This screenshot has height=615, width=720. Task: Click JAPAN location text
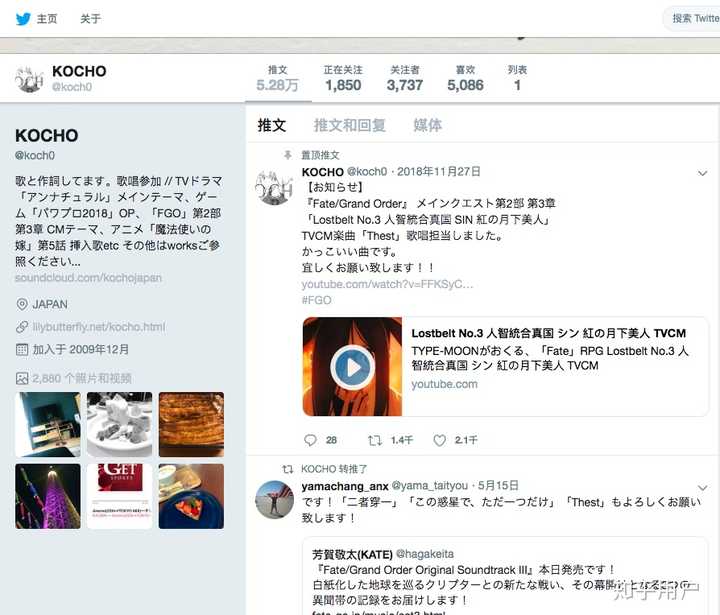point(50,305)
